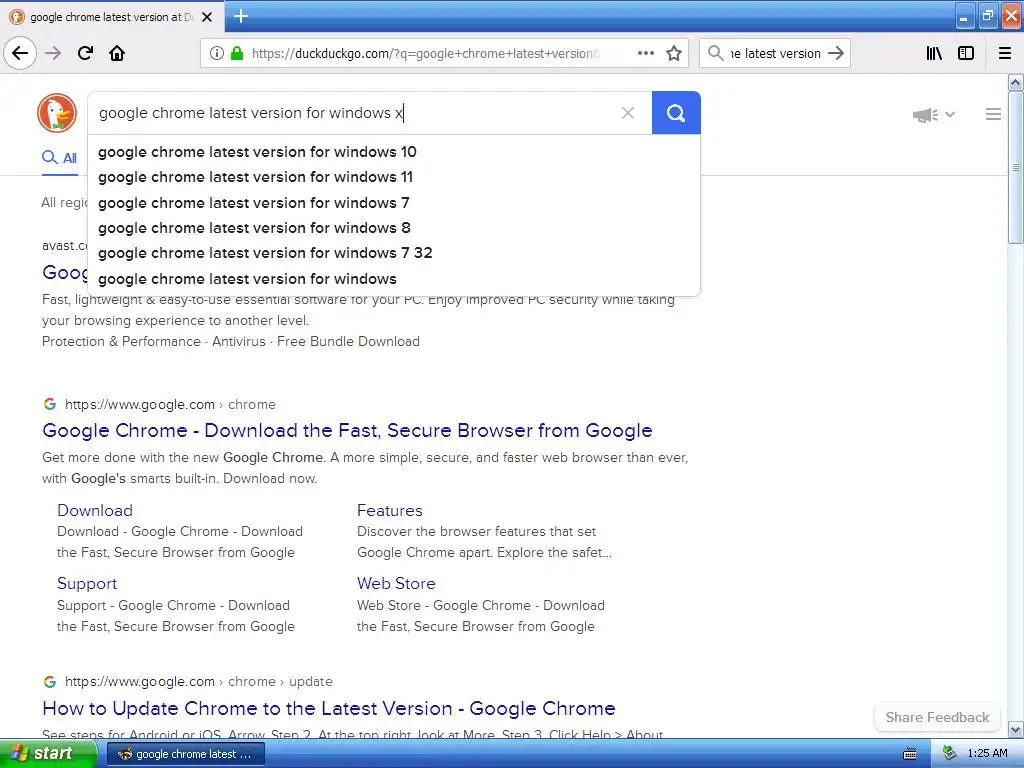Viewport: 1024px width, 768px height.
Task: Run search with blue magnifier button
Action: click(x=676, y=113)
